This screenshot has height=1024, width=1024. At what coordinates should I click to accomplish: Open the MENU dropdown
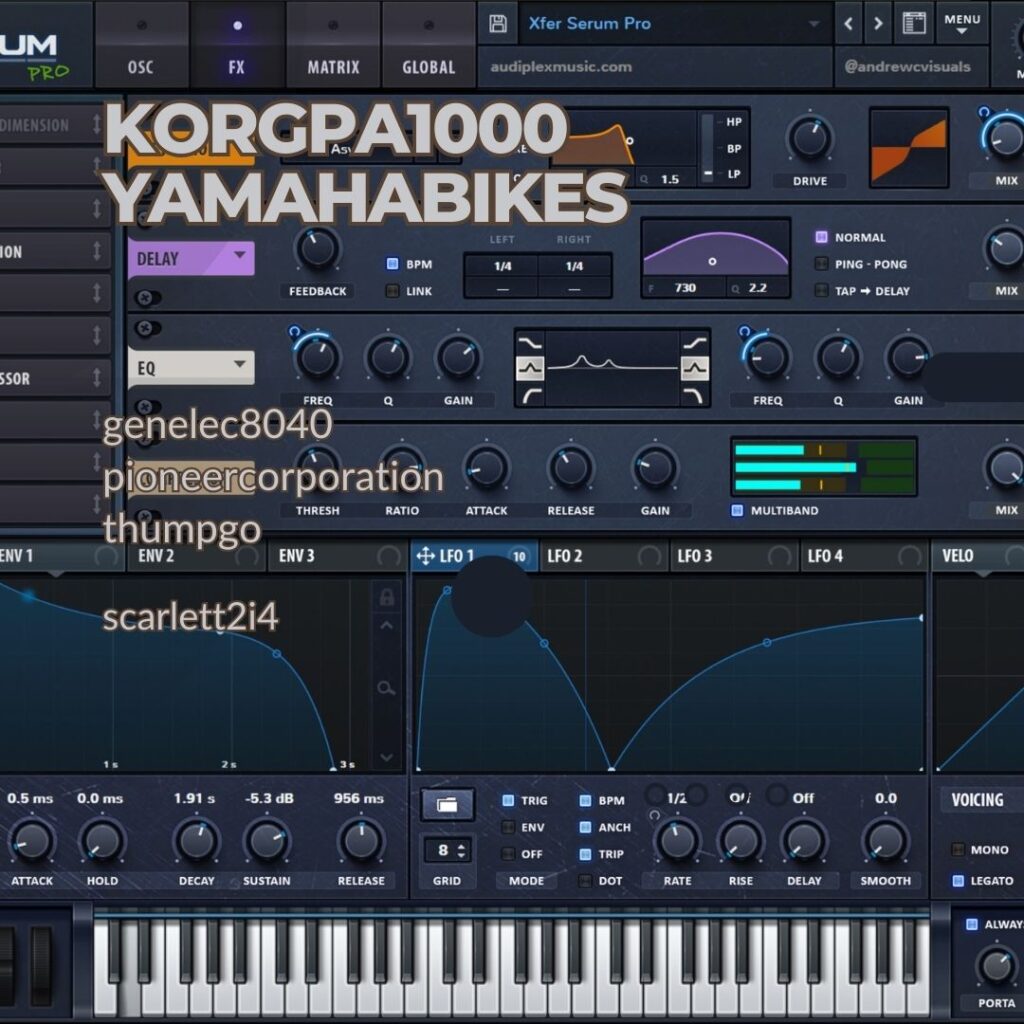(x=962, y=24)
